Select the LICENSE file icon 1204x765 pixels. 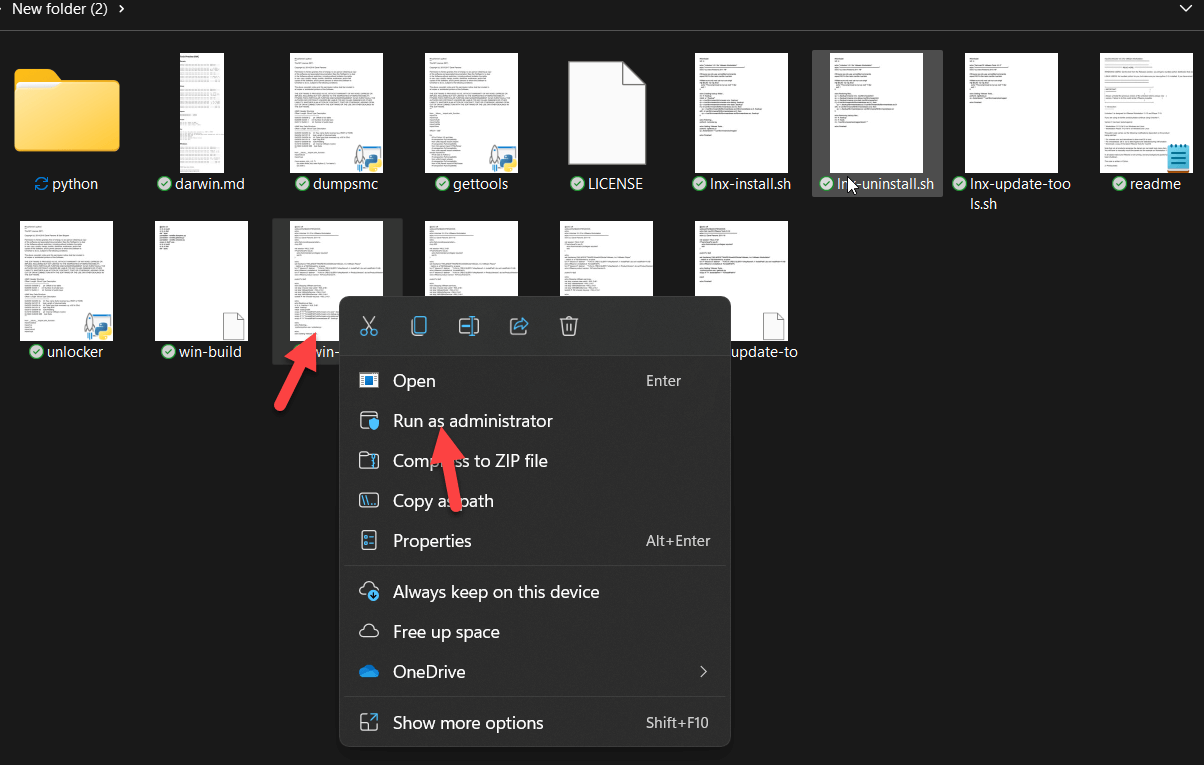point(607,112)
